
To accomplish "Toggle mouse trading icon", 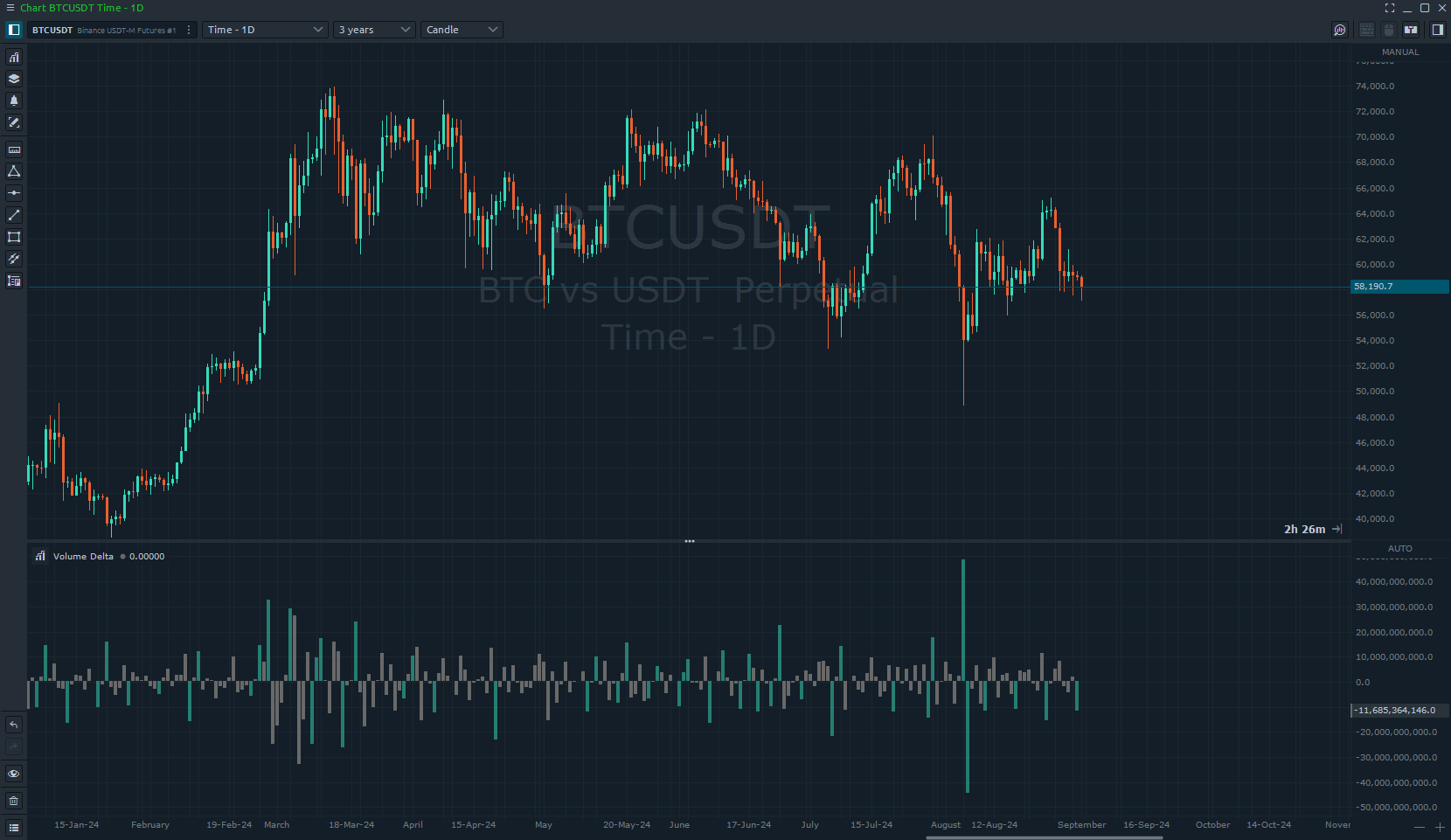I will (x=1389, y=30).
